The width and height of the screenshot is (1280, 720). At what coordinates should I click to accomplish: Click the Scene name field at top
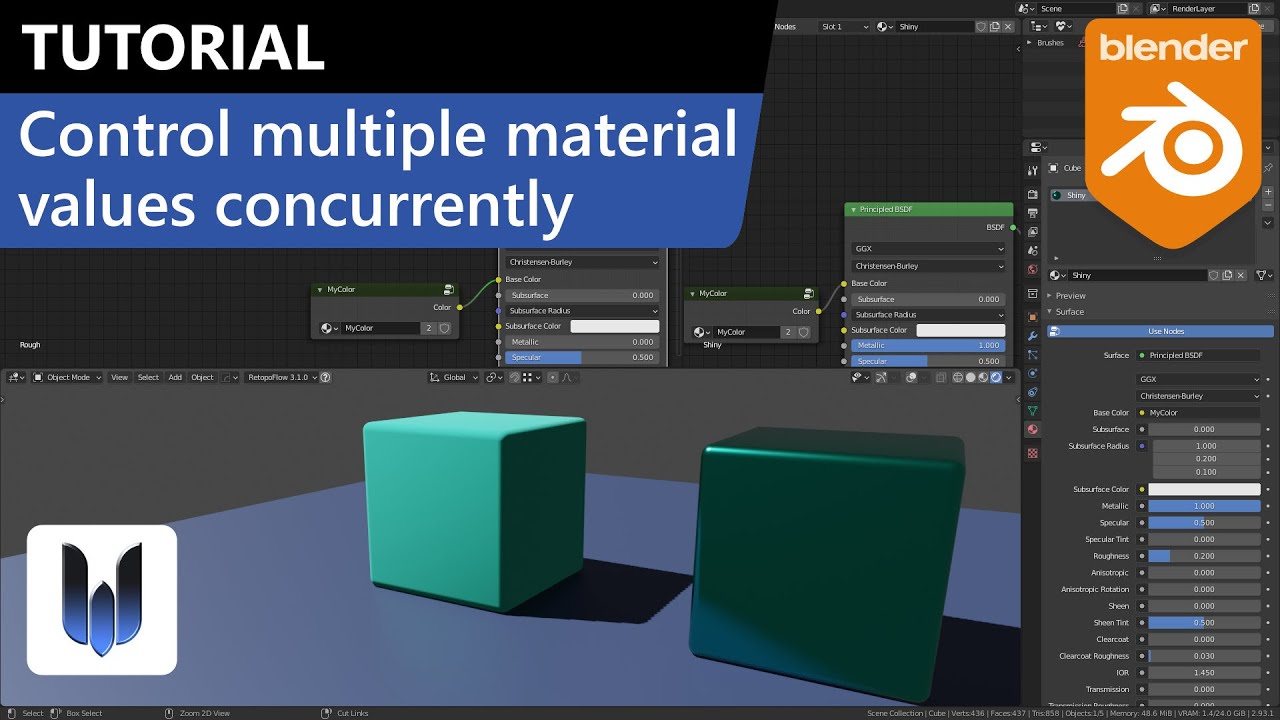coord(1077,8)
